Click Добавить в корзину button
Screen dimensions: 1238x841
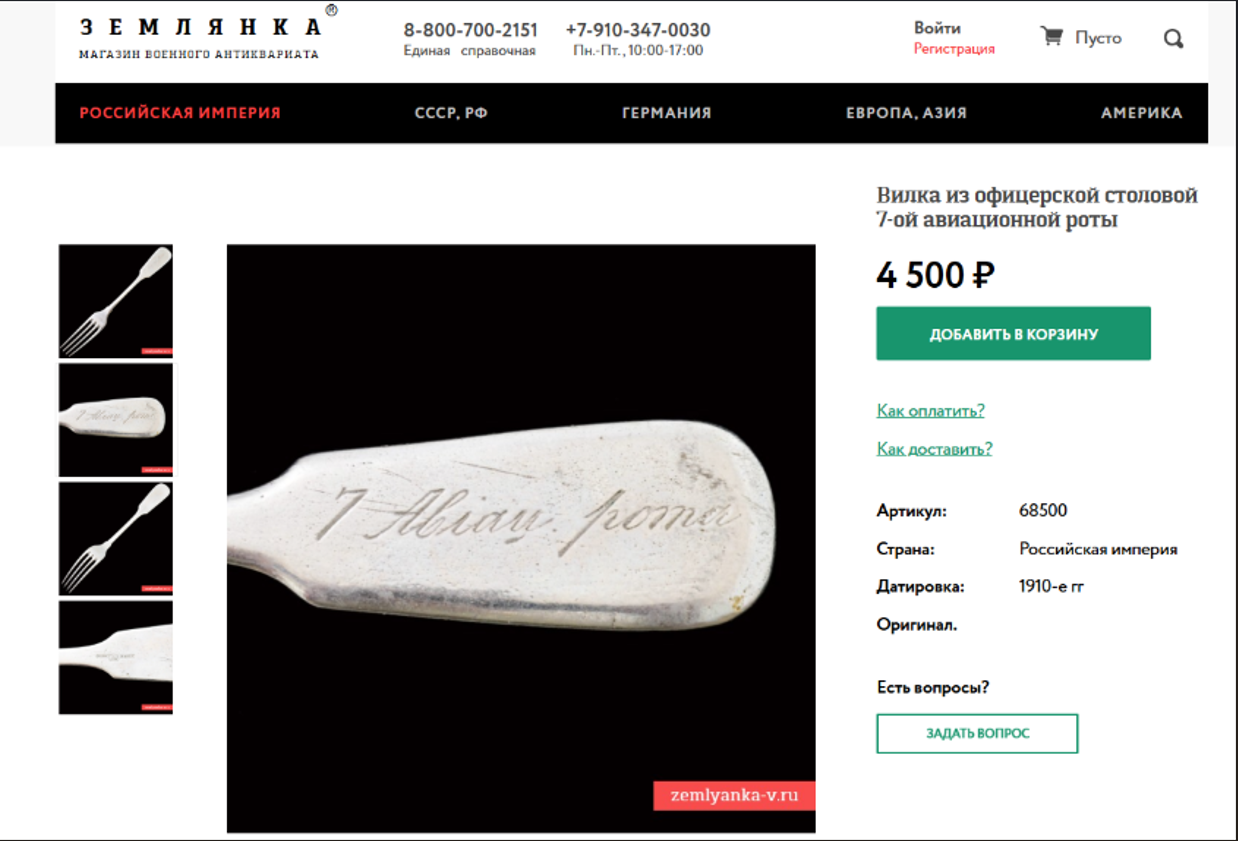tap(1014, 334)
